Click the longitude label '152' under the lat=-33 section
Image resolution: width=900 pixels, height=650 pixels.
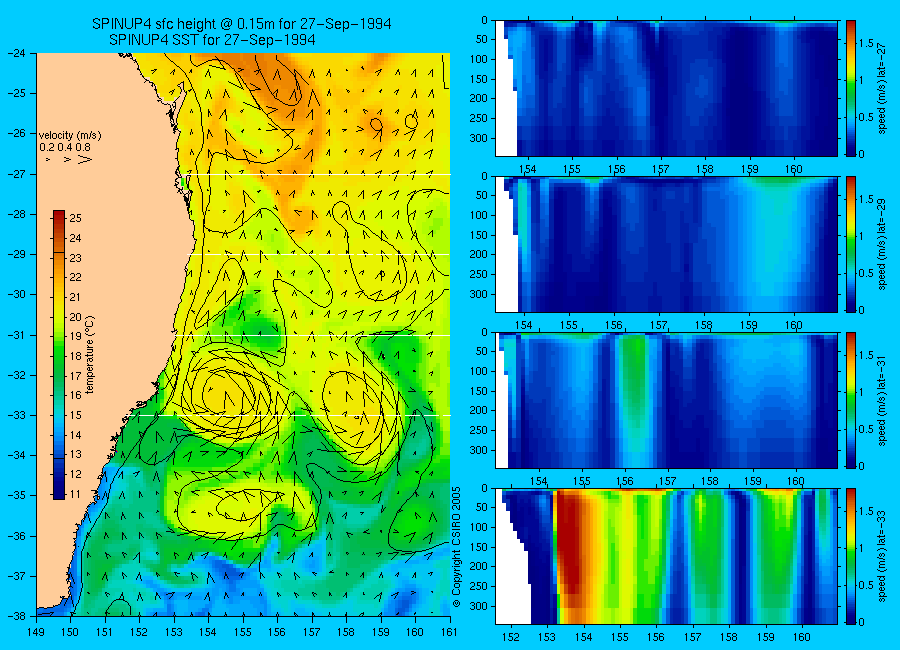[x=510, y=637]
